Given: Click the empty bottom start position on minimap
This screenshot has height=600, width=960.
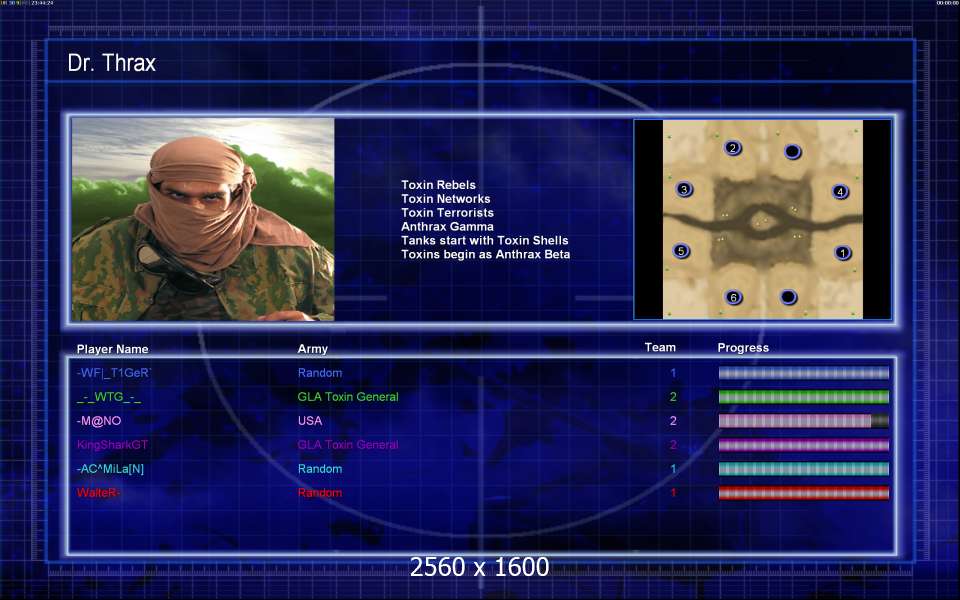Looking at the screenshot, I should pos(788,297).
